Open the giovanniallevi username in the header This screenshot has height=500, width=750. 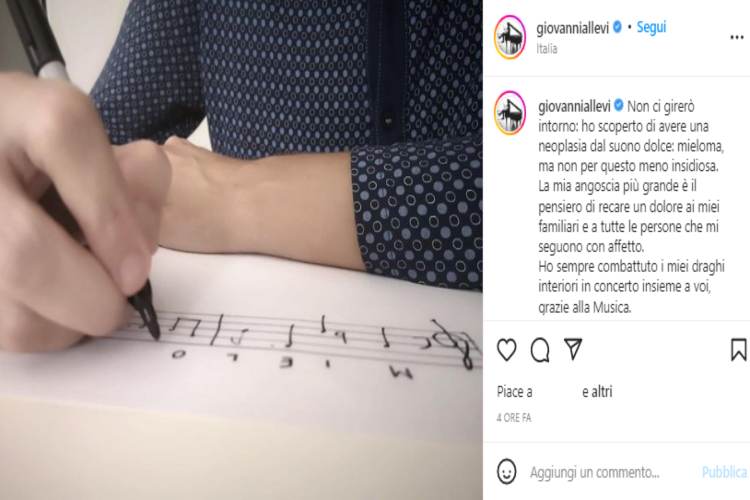click(x=573, y=28)
